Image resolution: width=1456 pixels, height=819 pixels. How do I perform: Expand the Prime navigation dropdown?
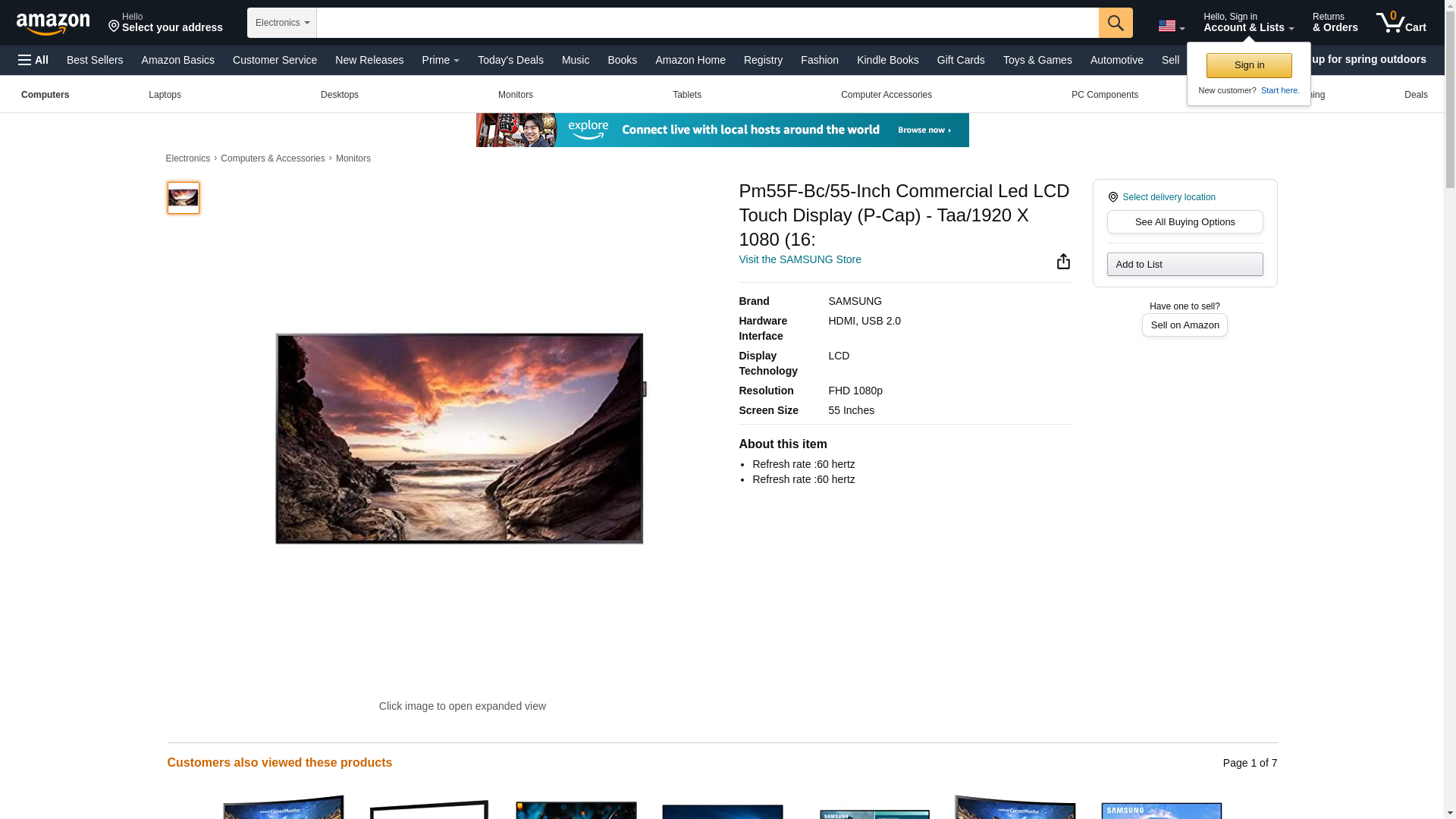(x=440, y=60)
